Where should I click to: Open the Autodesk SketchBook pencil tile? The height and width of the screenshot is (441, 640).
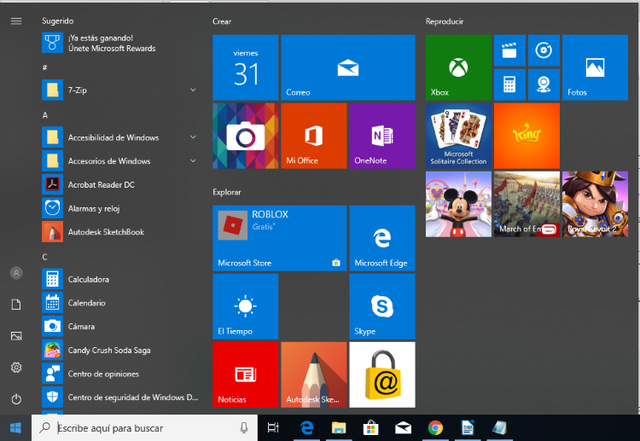click(314, 374)
